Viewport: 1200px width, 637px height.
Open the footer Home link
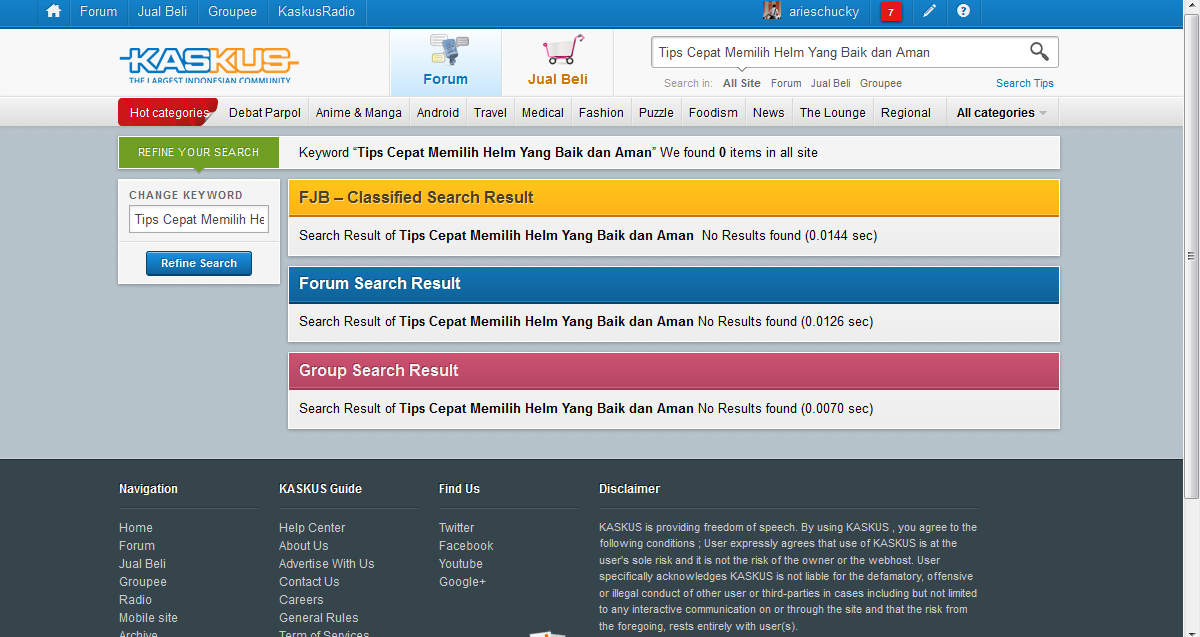tap(136, 528)
